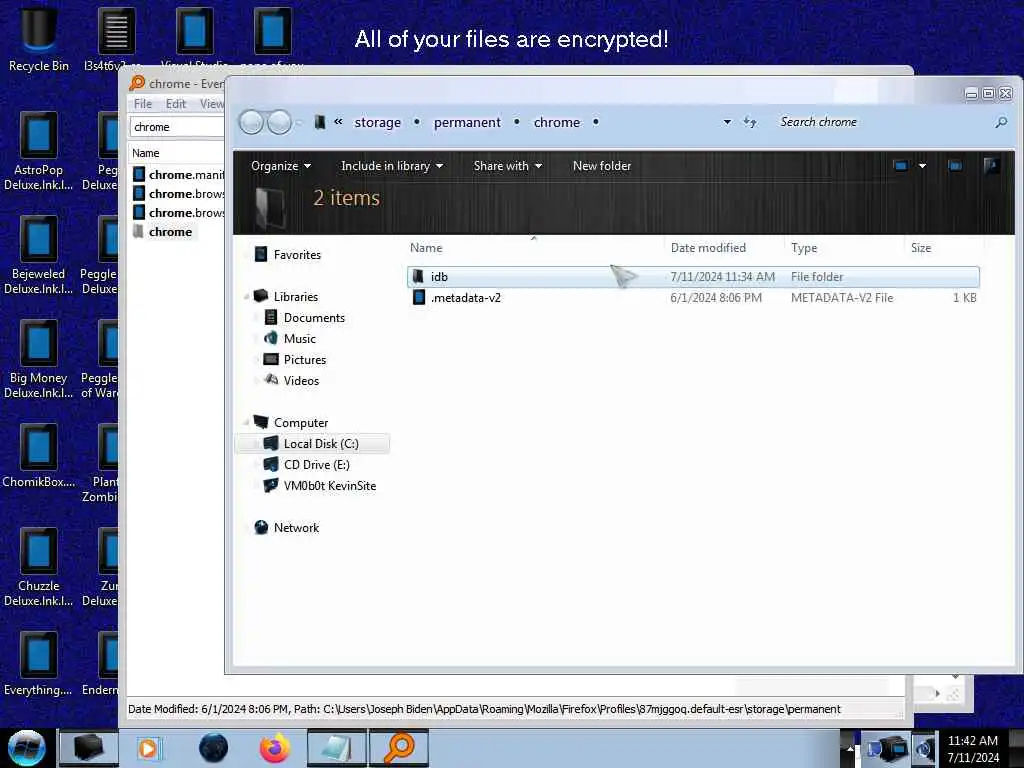
Task: Click the refresh icon beside address bar
Action: [750, 122]
